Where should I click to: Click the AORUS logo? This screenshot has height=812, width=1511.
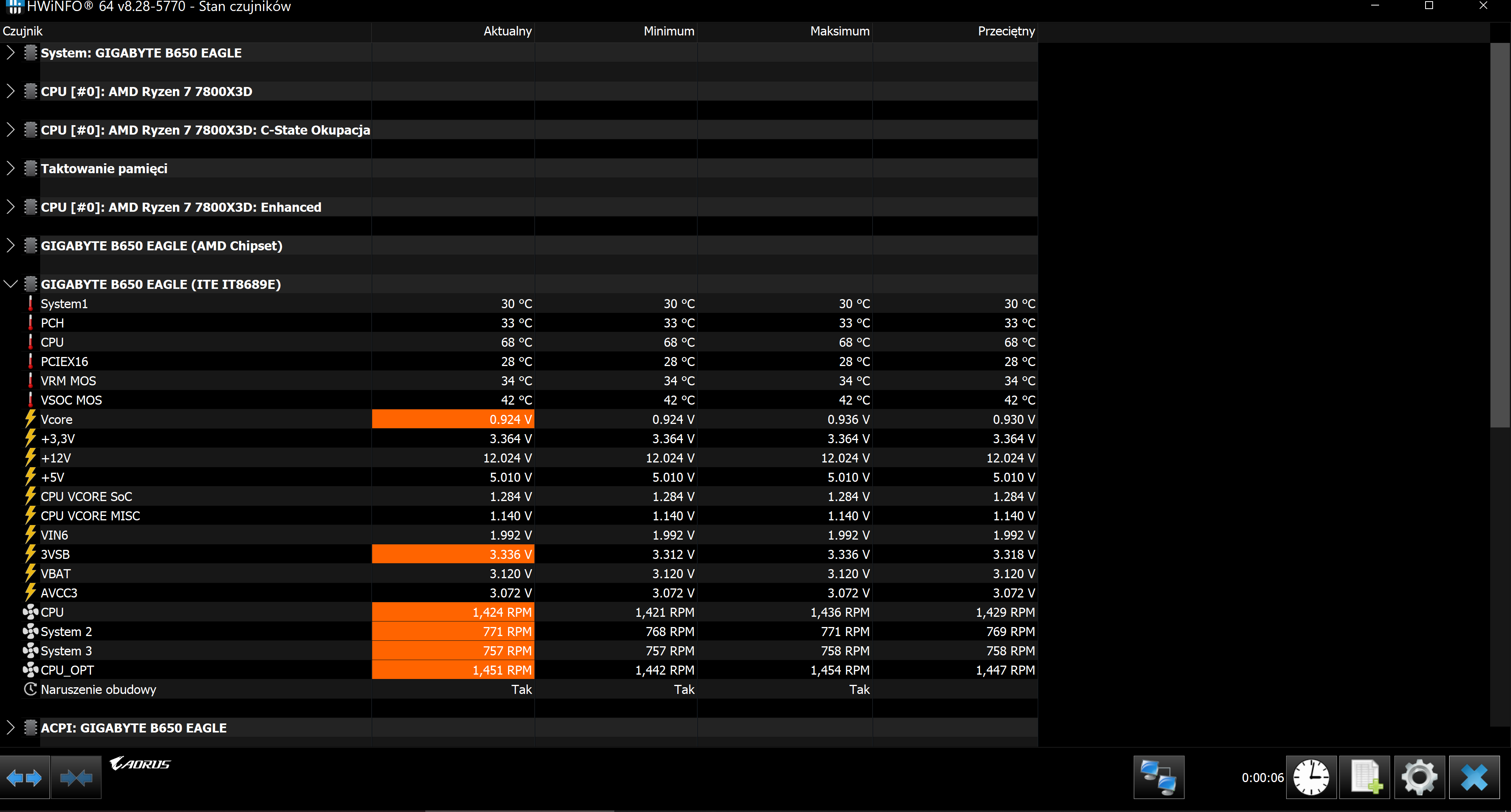pos(140,763)
